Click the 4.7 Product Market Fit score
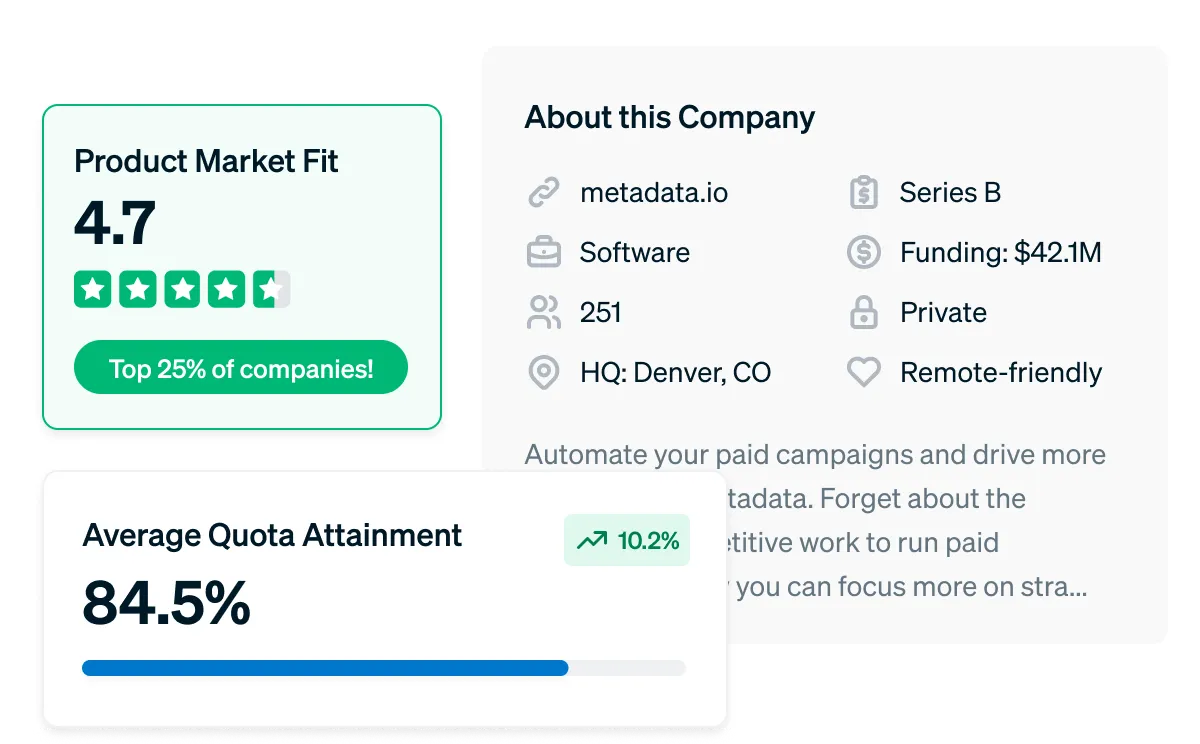Viewport: 1200px width, 744px height. click(x=115, y=223)
